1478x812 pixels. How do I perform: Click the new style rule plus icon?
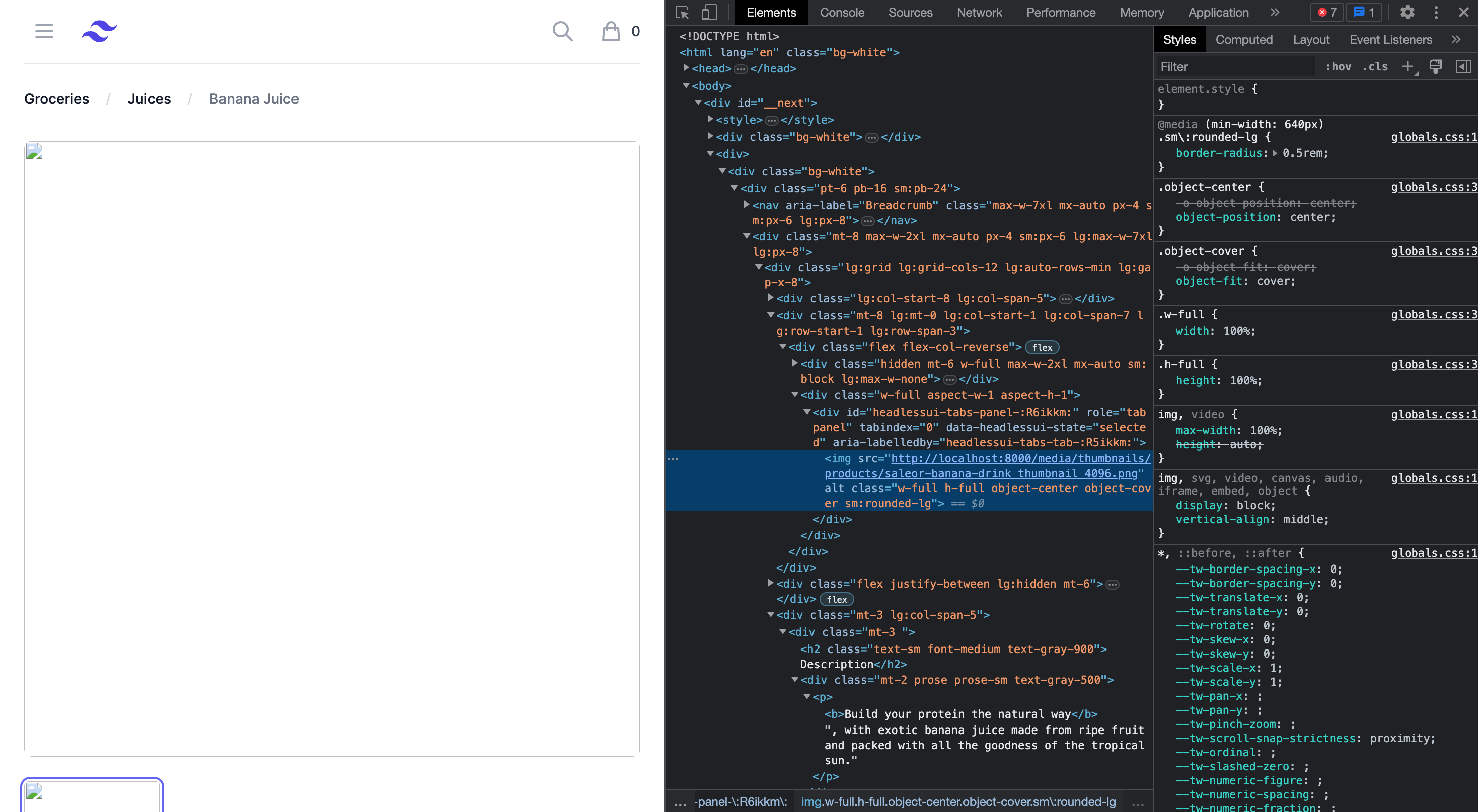(x=1408, y=66)
